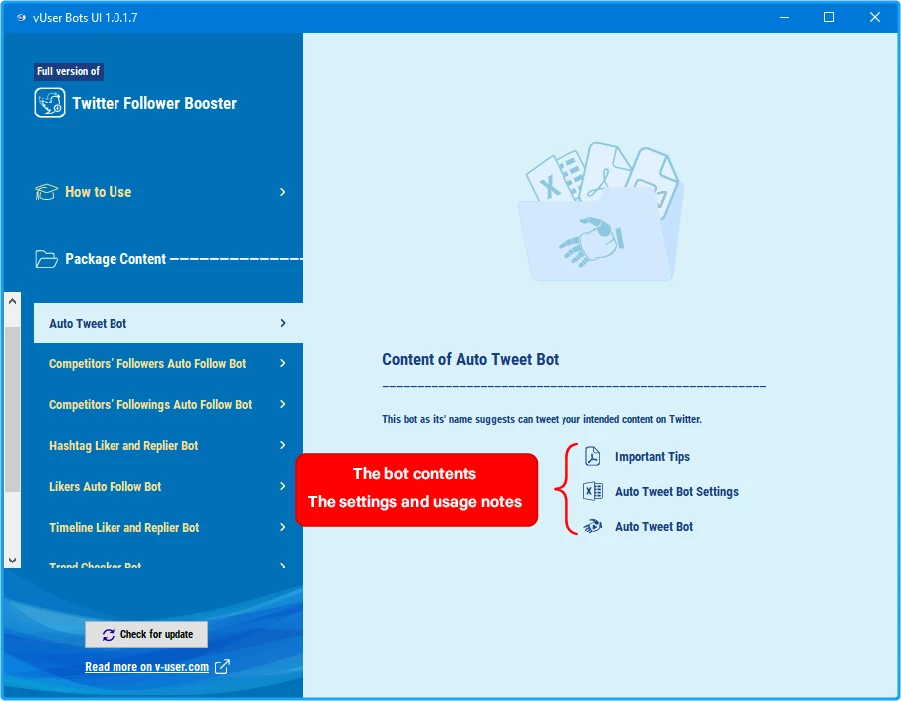The width and height of the screenshot is (901, 701).
Task: Minimize the vUser Bots UI window
Action: 784,17
